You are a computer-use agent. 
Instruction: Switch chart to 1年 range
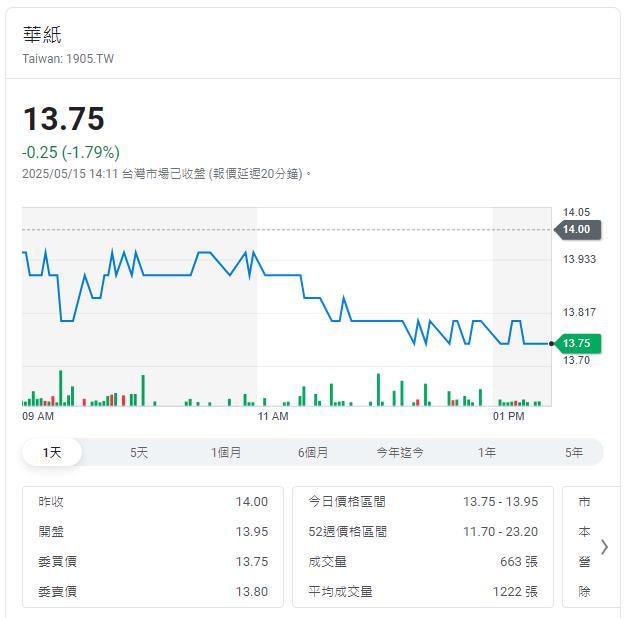(487, 452)
